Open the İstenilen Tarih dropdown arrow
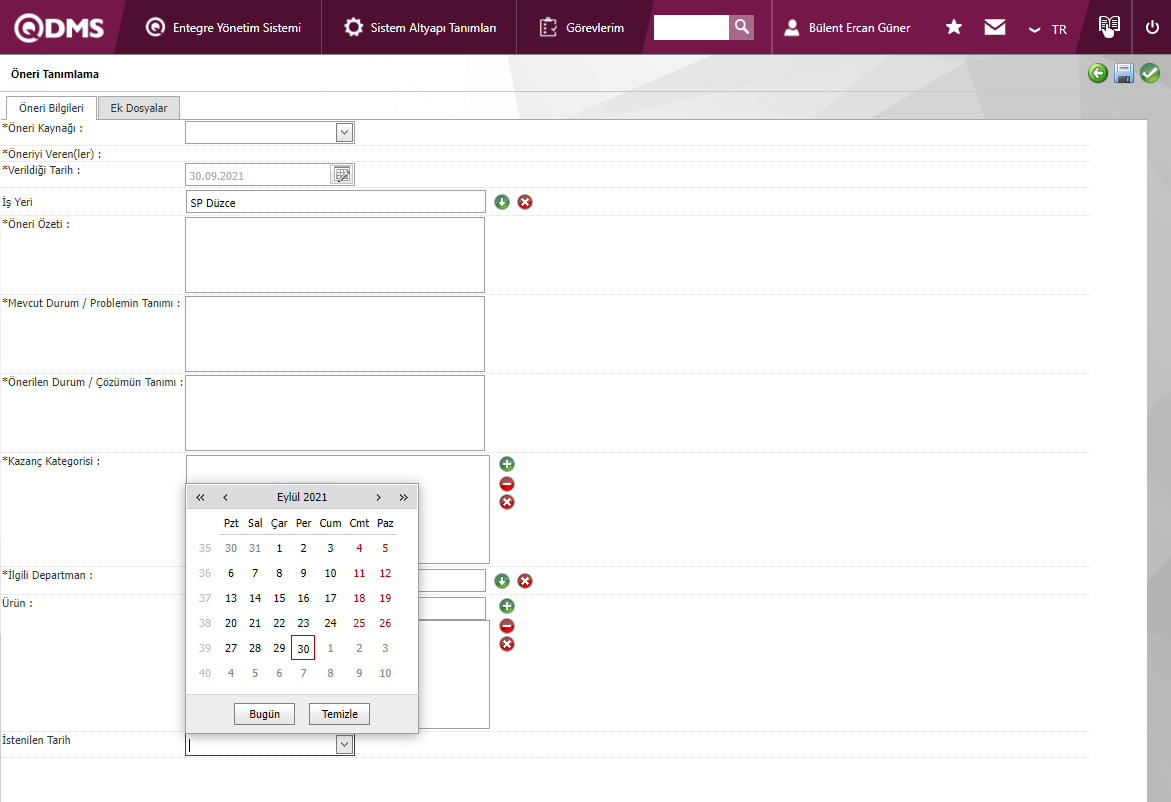 344,744
